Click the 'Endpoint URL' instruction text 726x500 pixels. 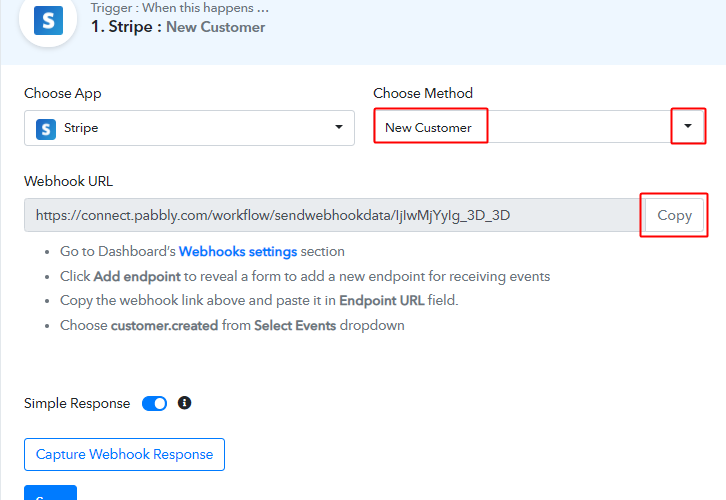coord(382,300)
